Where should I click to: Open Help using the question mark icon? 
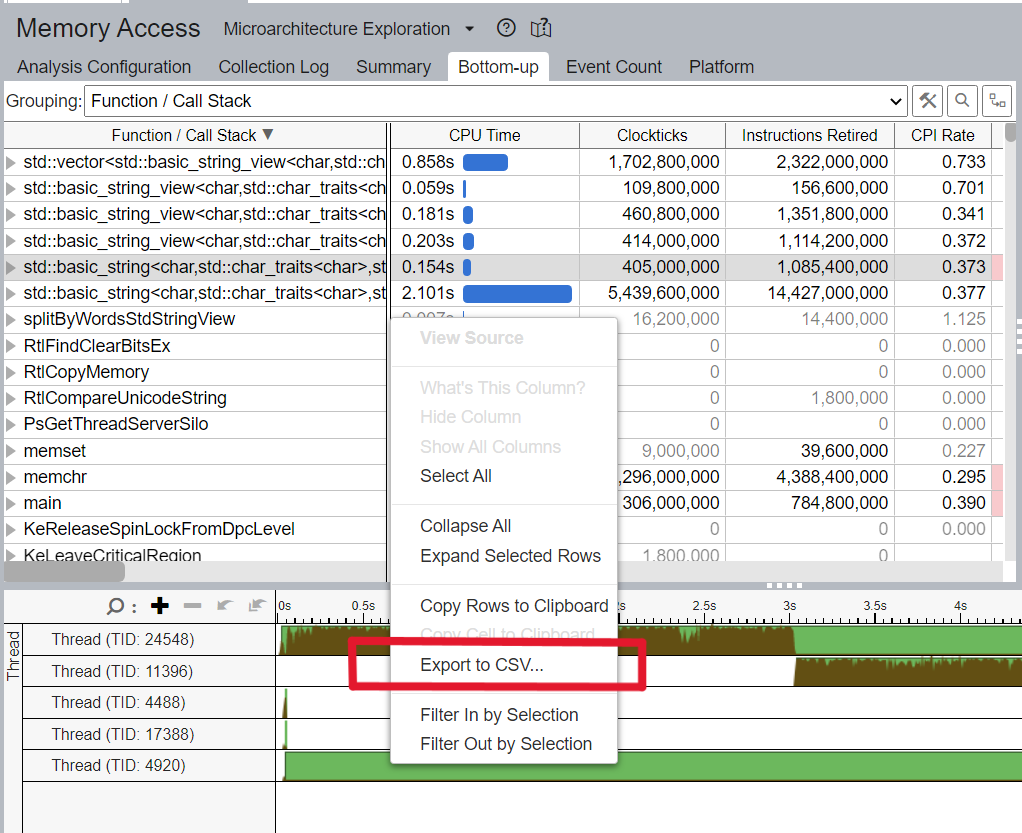(x=506, y=28)
